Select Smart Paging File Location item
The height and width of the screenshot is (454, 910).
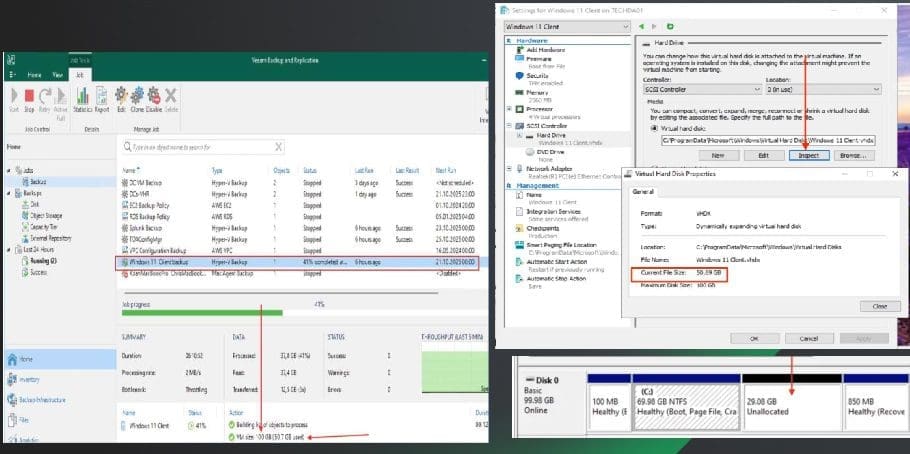point(561,245)
